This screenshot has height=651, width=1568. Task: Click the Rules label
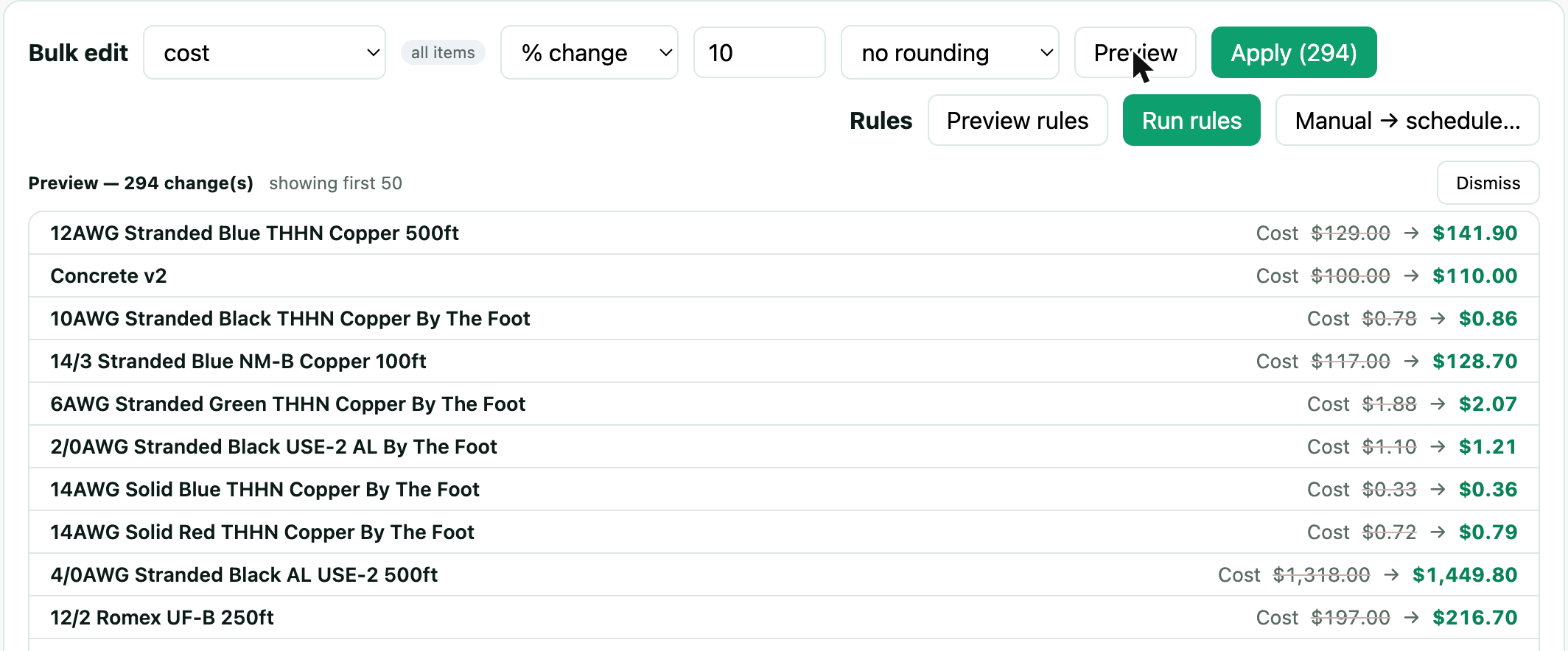click(x=881, y=121)
